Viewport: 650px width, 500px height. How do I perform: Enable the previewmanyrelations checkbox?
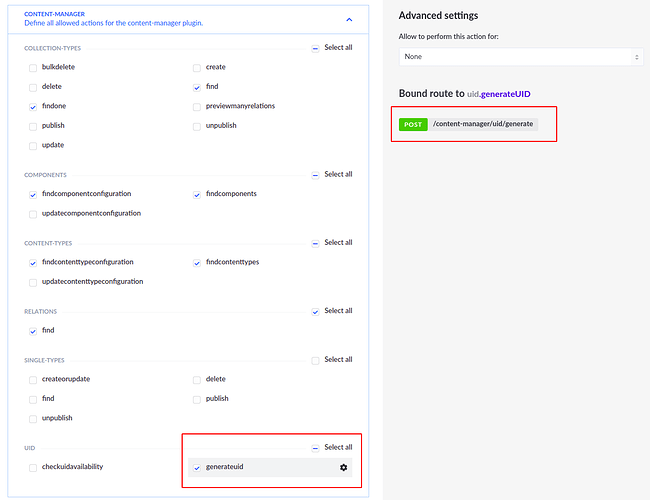[197, 106]
